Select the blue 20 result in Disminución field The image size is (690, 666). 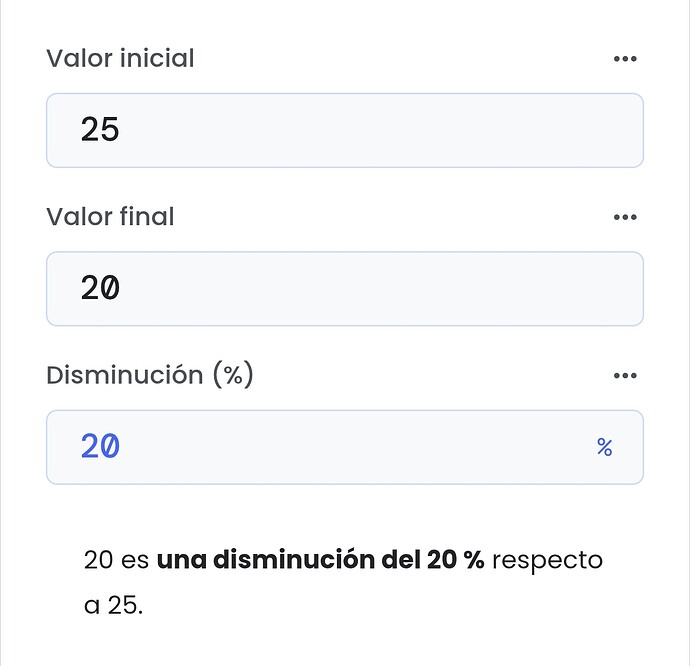pos(100,447)
